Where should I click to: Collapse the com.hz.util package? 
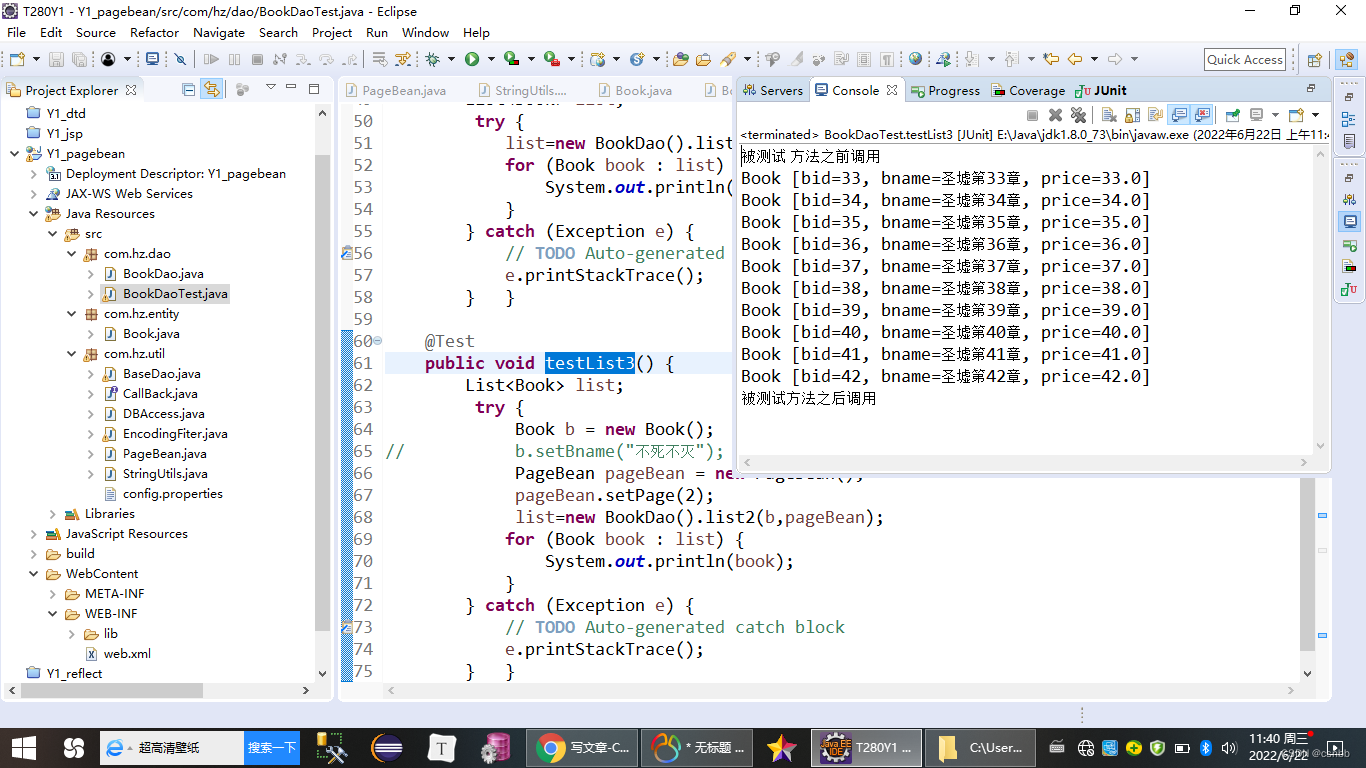[x=71, y=354]
